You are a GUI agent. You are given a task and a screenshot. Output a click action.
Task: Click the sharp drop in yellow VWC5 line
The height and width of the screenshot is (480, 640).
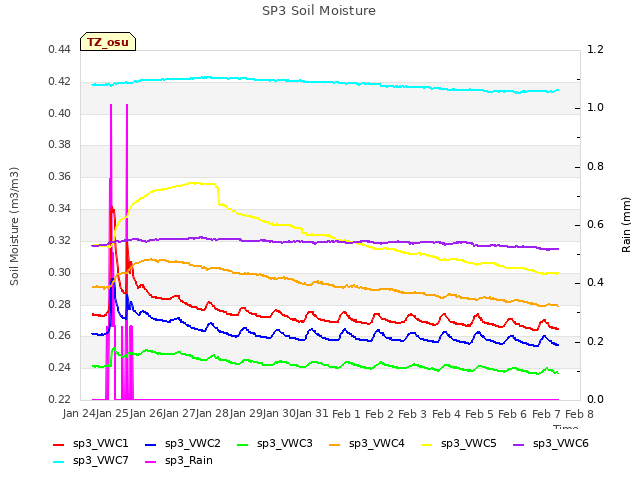(x=218, y=195)
